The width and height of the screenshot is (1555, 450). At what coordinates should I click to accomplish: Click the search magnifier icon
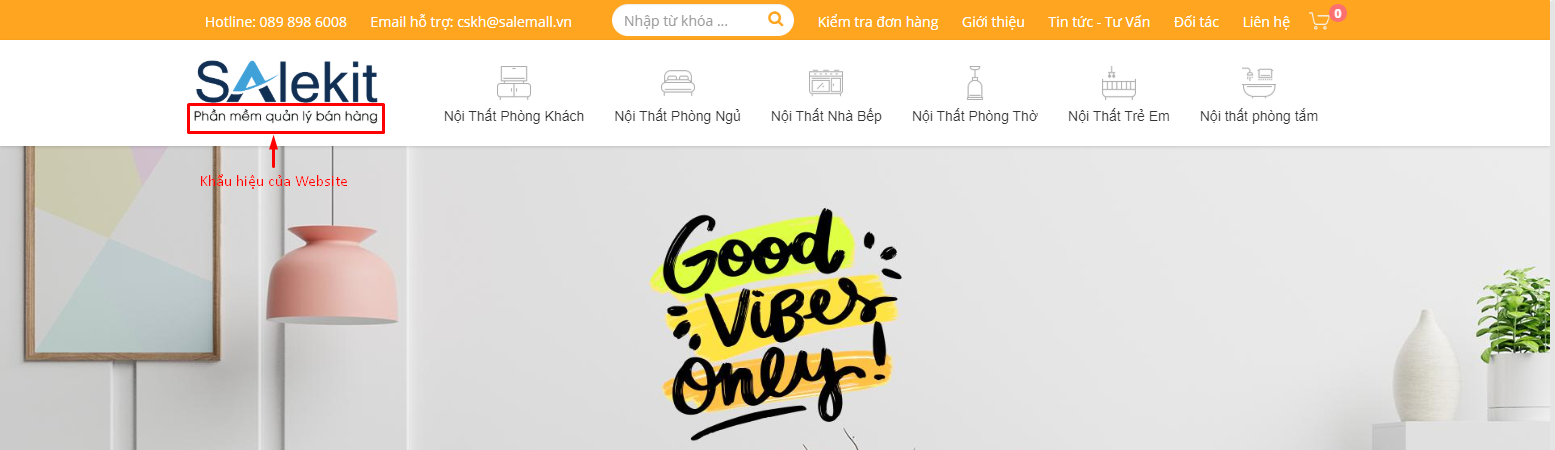coord(775,20)
